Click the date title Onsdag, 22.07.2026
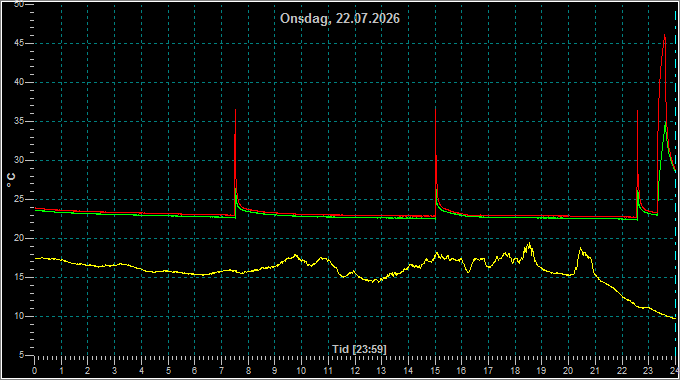Screen dimensions: 680x380 pyautogui.click(x=340, y=19)
